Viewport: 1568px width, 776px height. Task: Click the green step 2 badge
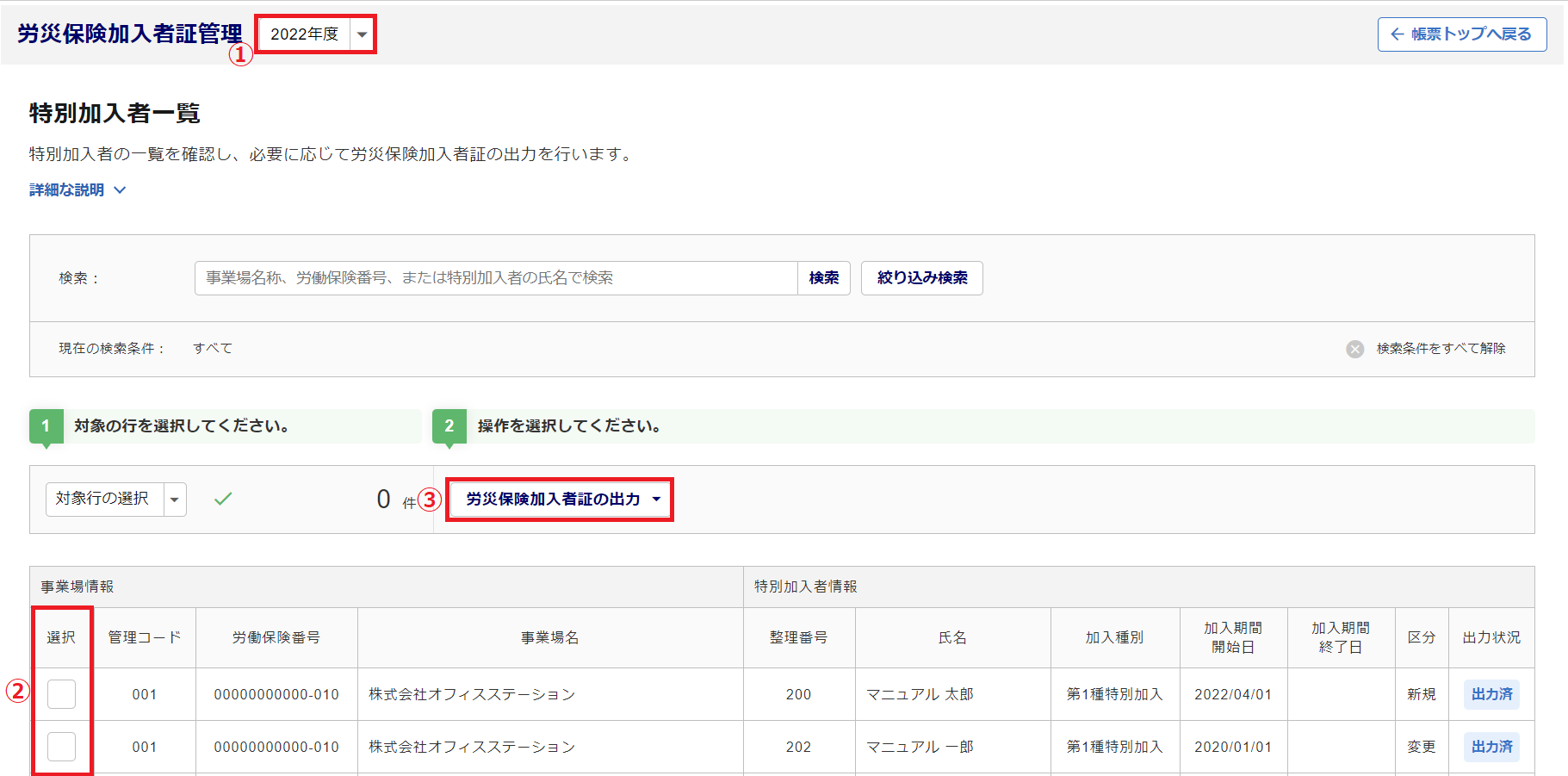coord(449,425)
